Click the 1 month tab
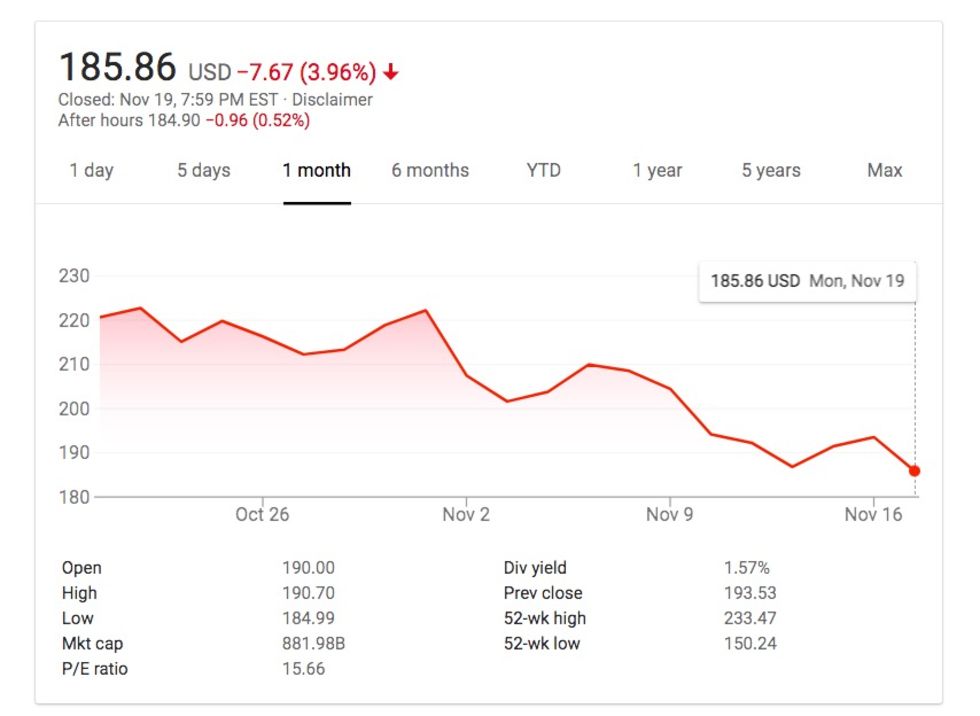Screen dimensions: 980x716 tap(316, 170)
